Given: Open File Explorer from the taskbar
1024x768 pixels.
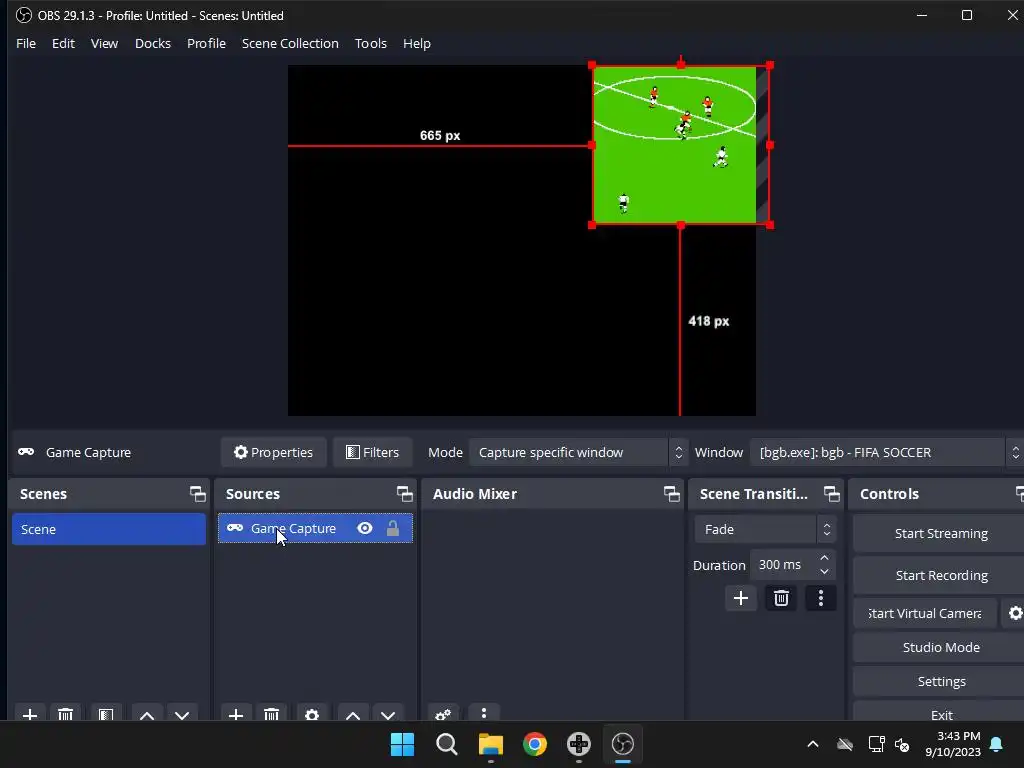Looking at the screenshot, I should tap(490, 744).
